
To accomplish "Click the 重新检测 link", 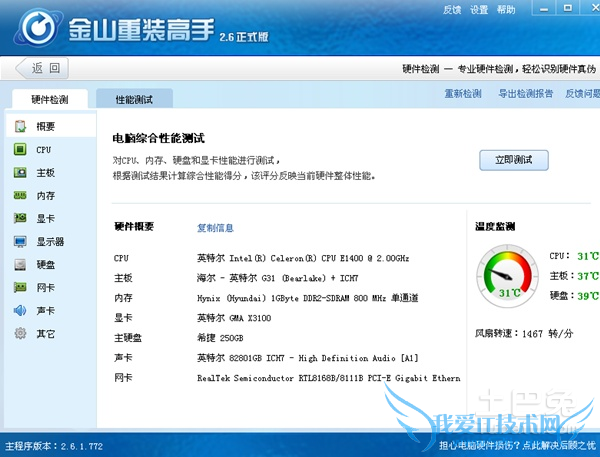I will 463,93.
